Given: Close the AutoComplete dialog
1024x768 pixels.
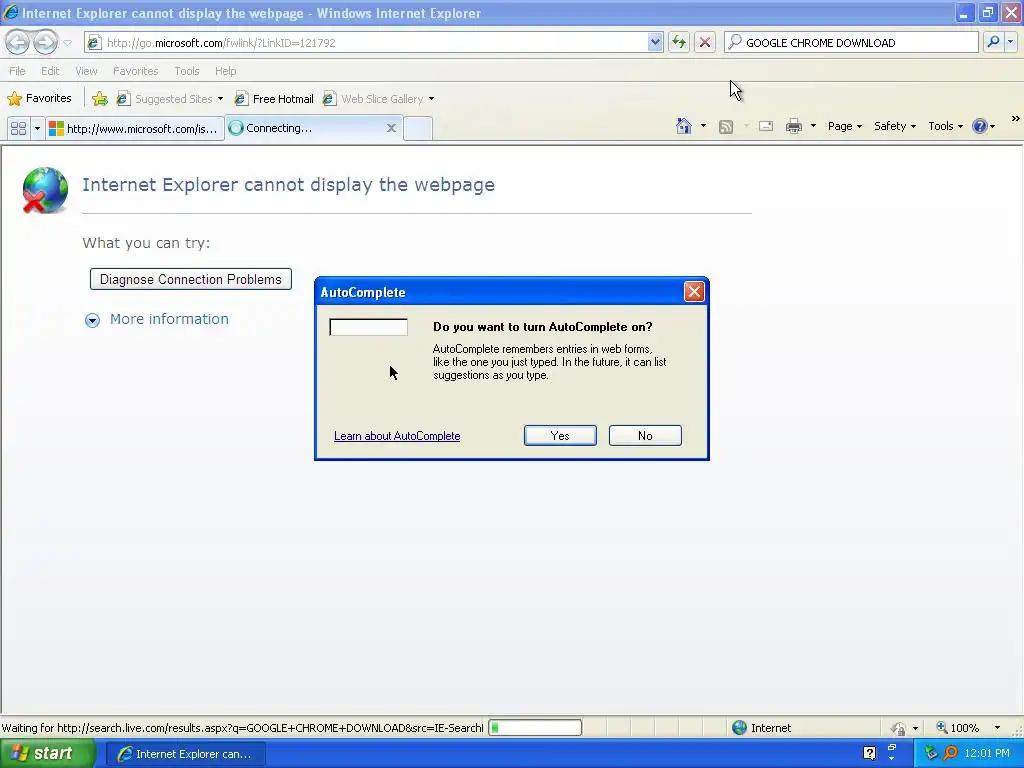Looking at the screenshot, I should click(694, 291).
